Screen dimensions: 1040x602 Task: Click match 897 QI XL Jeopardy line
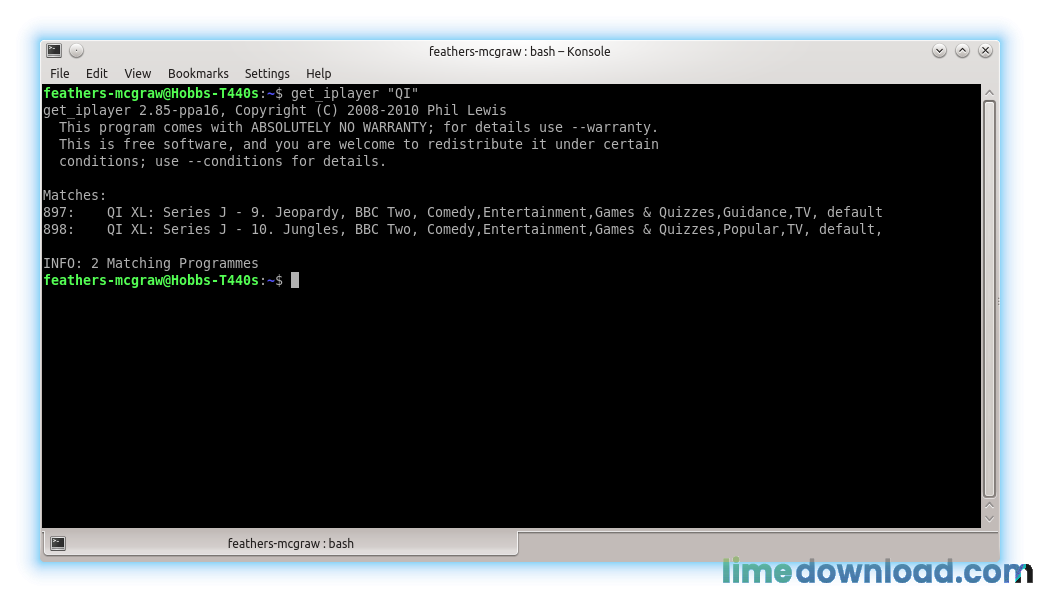pyautogui.click(x=463, y=212)
